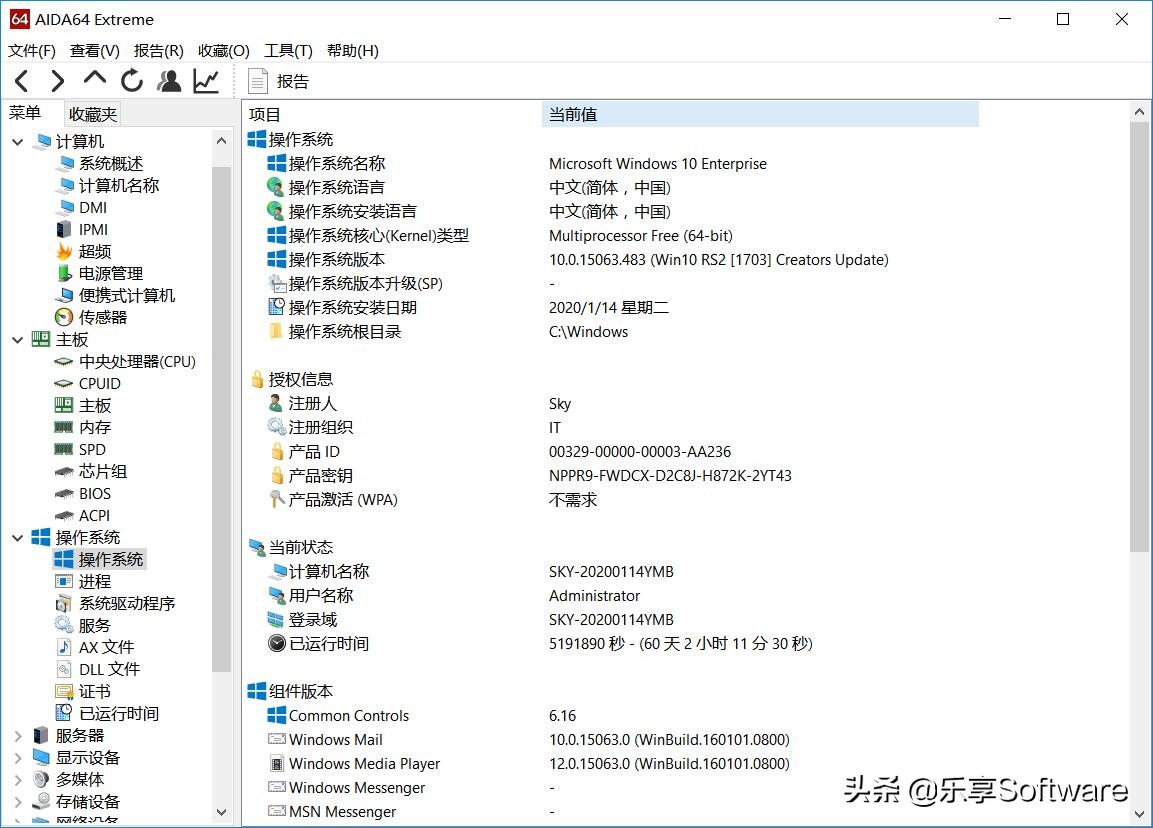1153x828 pixels.
Task: Collapse the 计算机 tree branch
Action: pyautogui.click(x=16, y=141)
